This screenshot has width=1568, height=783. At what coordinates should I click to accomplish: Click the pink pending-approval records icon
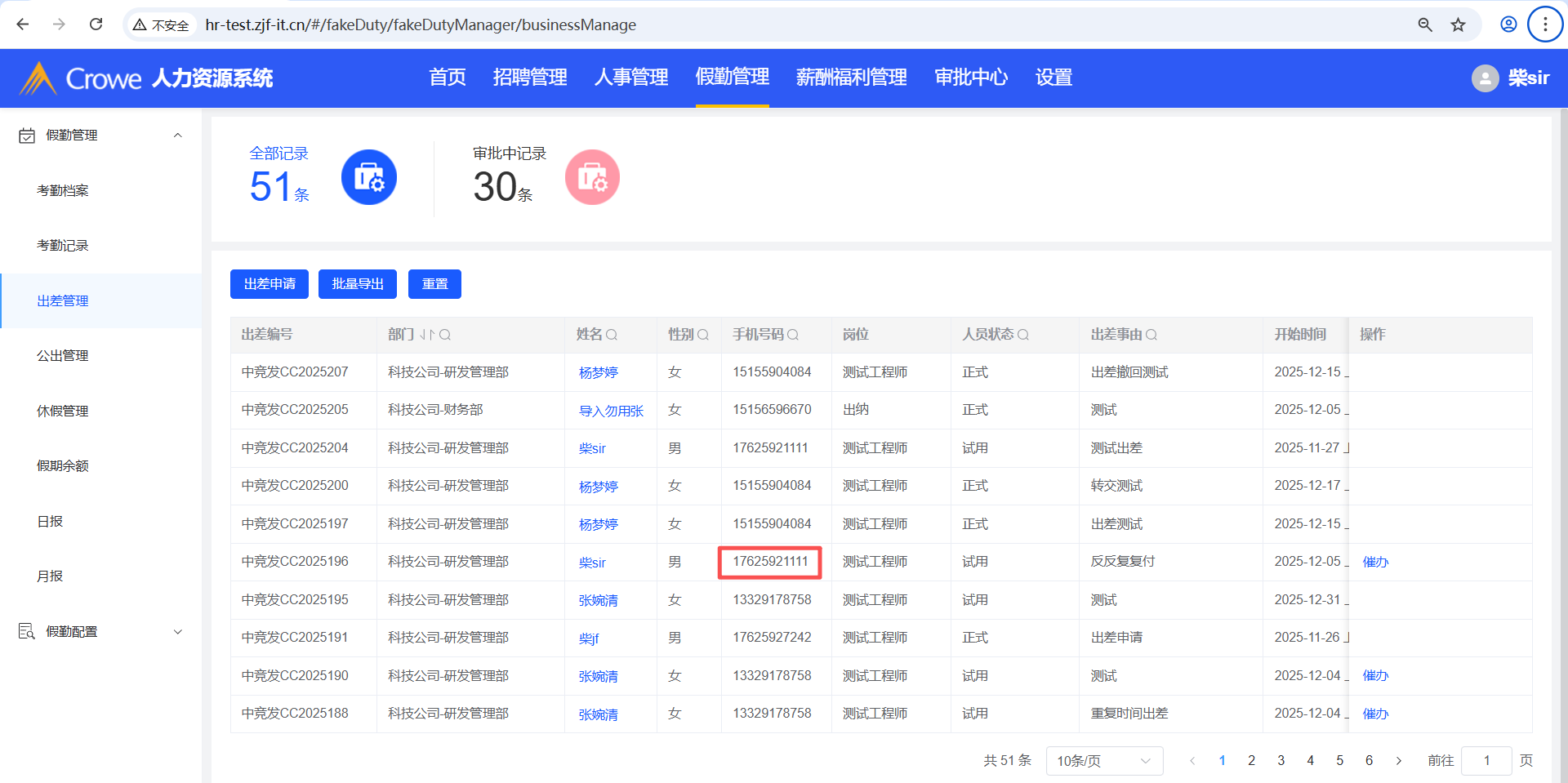tap(592, 177)
